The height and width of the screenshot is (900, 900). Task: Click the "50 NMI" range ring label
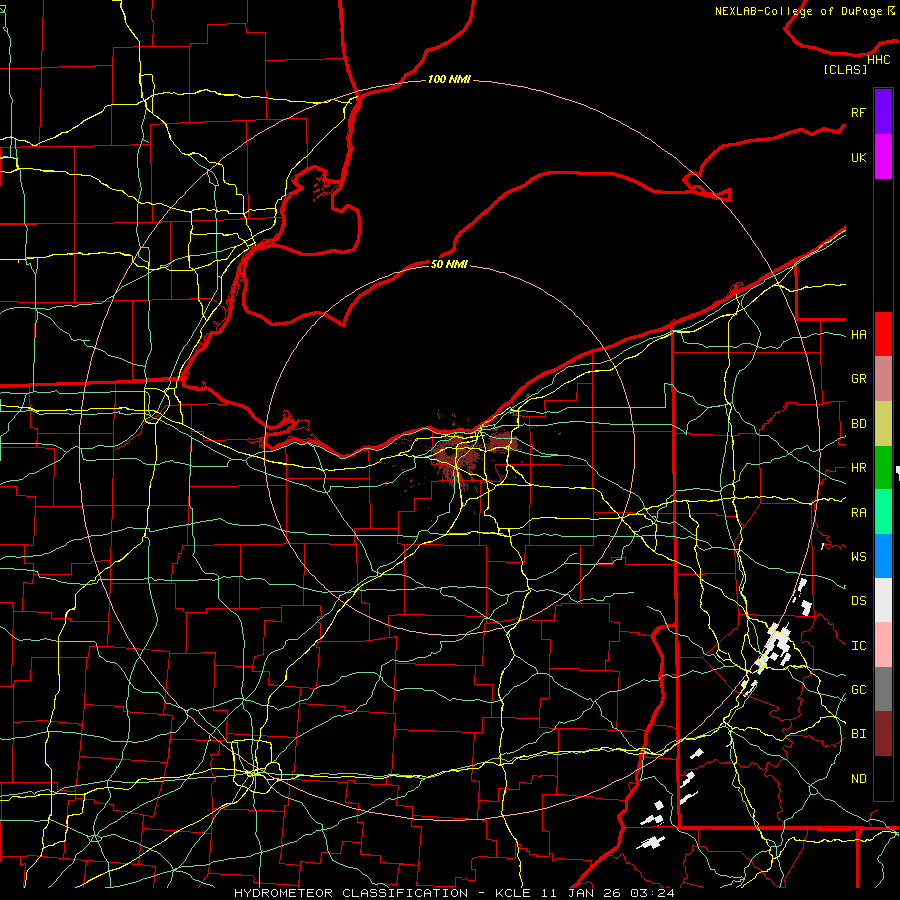[x=449, y=264]
